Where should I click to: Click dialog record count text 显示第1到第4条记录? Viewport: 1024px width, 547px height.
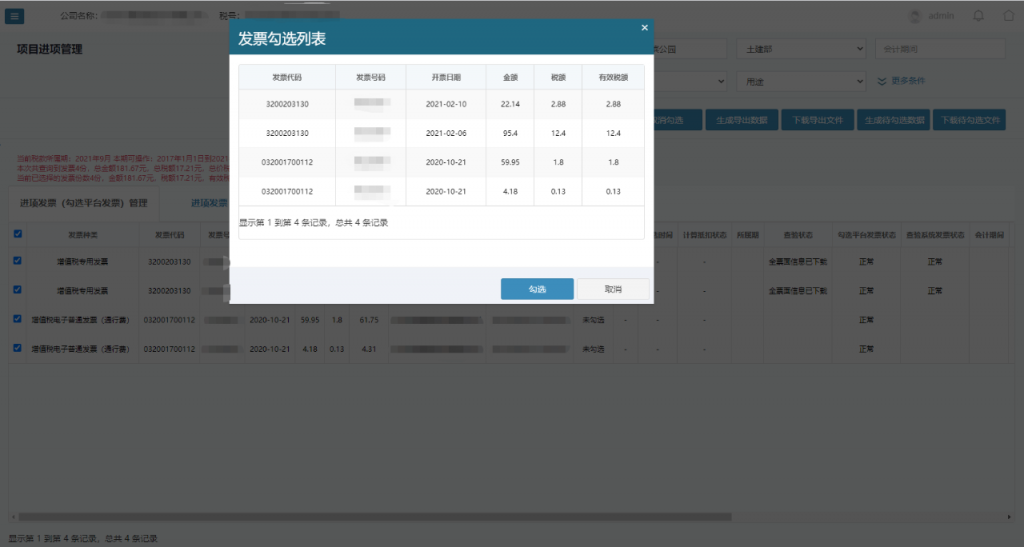(x=313, y=223)
